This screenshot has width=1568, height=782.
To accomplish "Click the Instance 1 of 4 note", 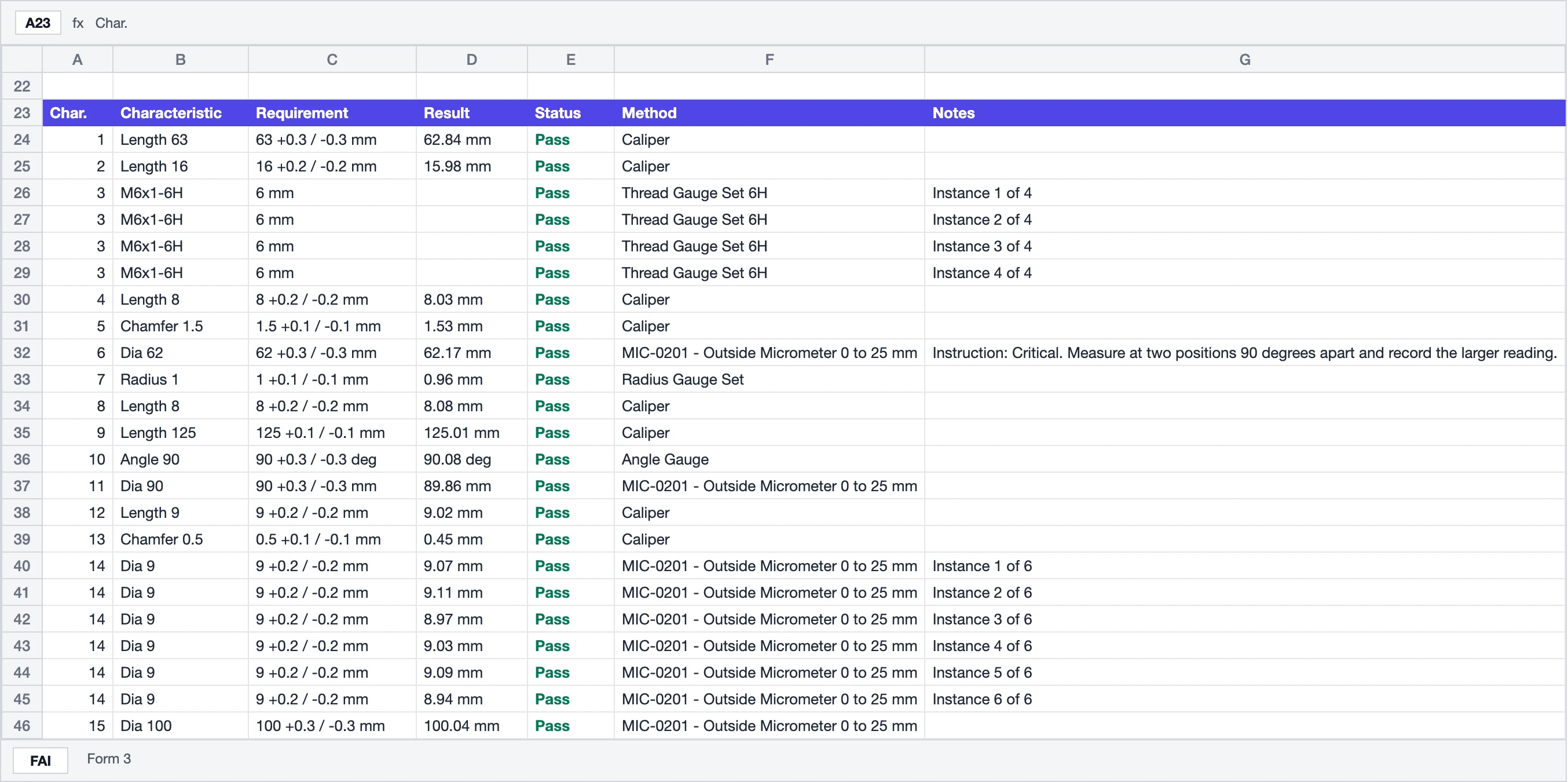I will pyautogui.click(x=1245, y=193).
